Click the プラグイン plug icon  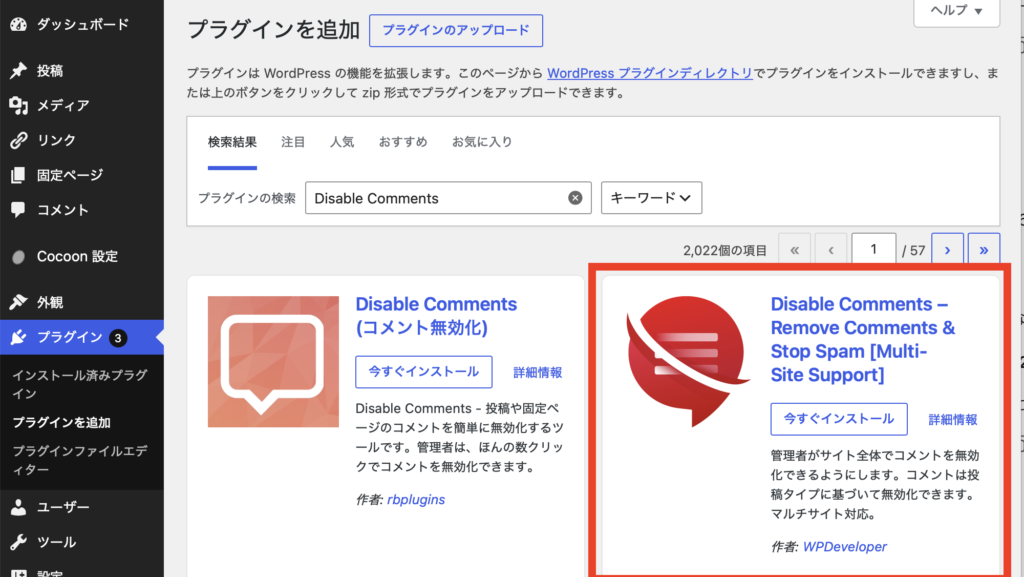click(18, 337)
